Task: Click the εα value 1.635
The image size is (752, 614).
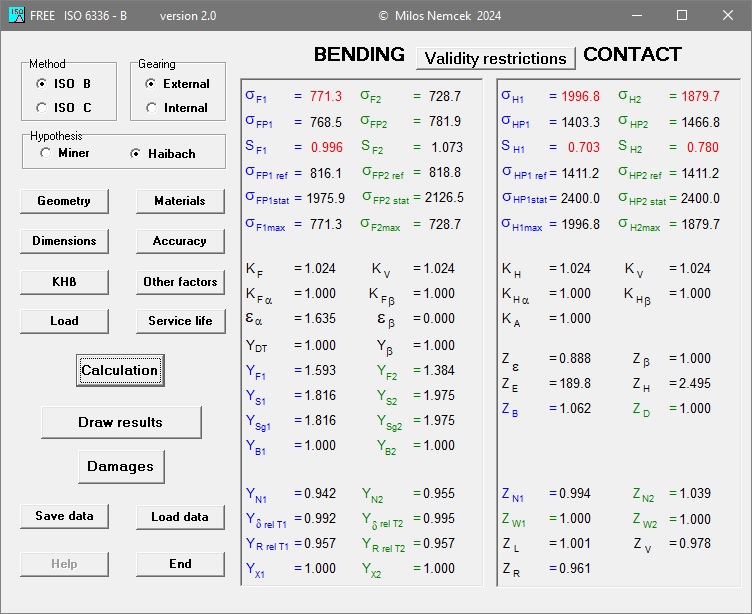Action: (x=319, y=319)
